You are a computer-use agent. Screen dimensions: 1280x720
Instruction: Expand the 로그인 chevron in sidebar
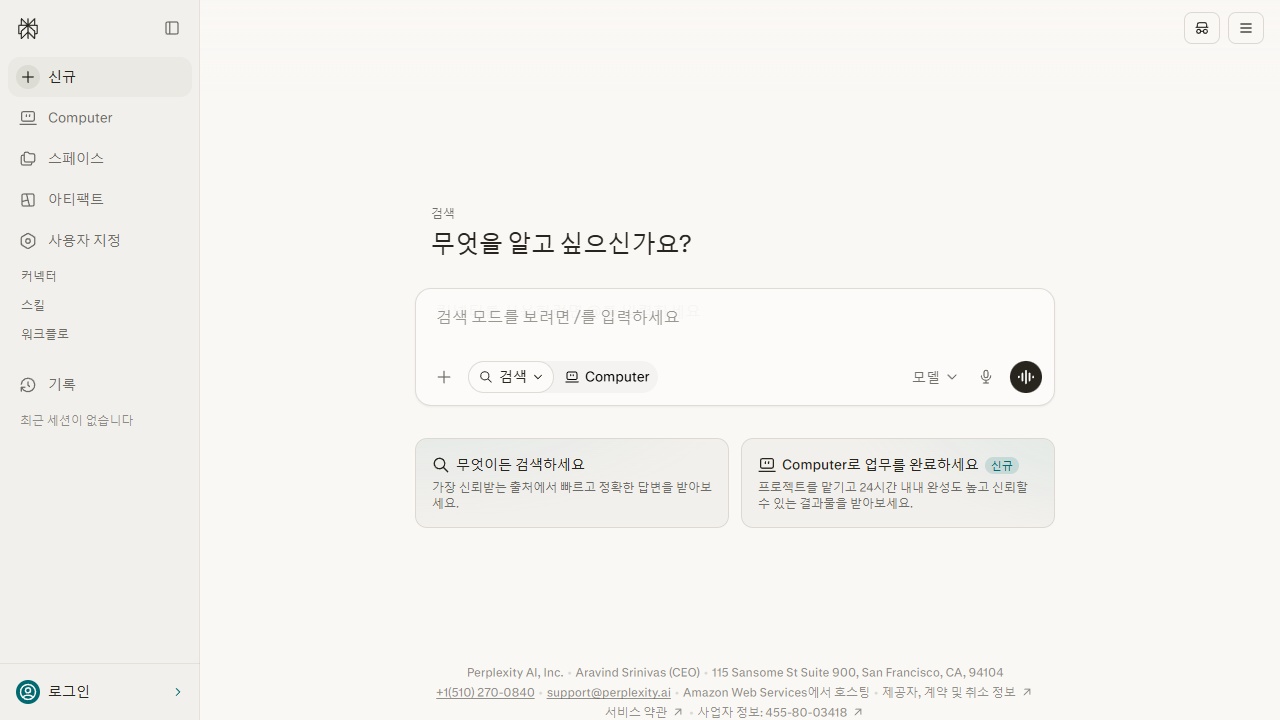click(178, 692)
